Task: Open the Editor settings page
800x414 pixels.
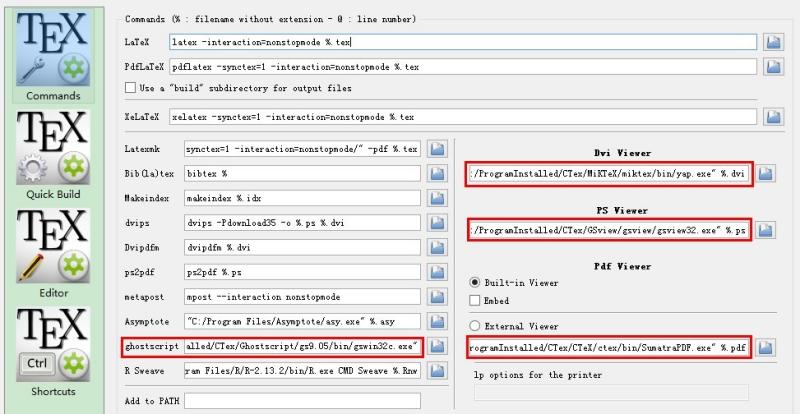Action: coord(53,254)
